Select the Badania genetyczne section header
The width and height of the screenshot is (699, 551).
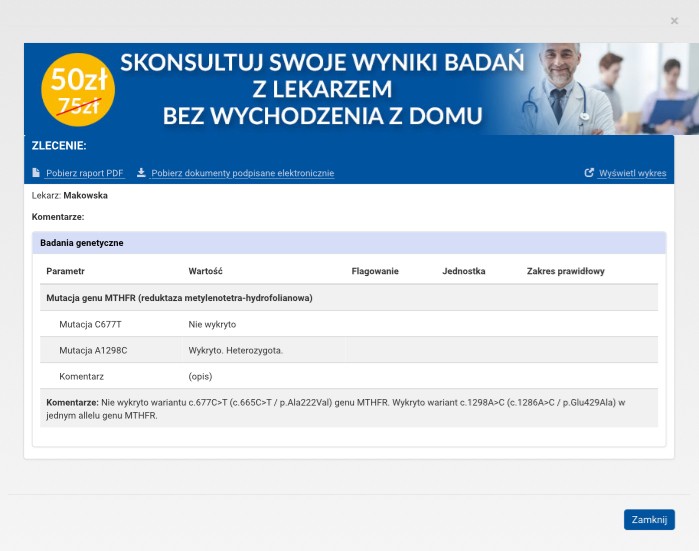[349, 243]
